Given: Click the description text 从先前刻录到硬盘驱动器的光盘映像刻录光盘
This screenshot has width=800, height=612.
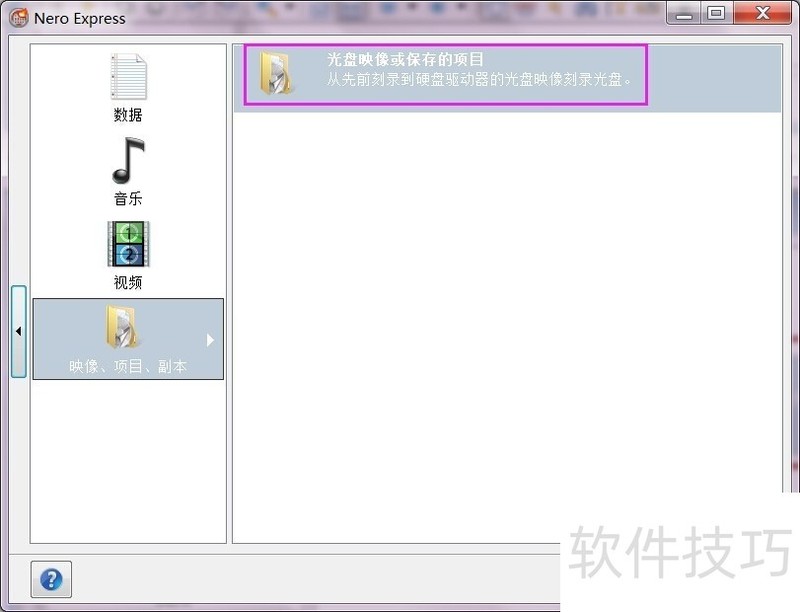Looking at the screenshot, I should pyautogui.click(x=480, y=80).
